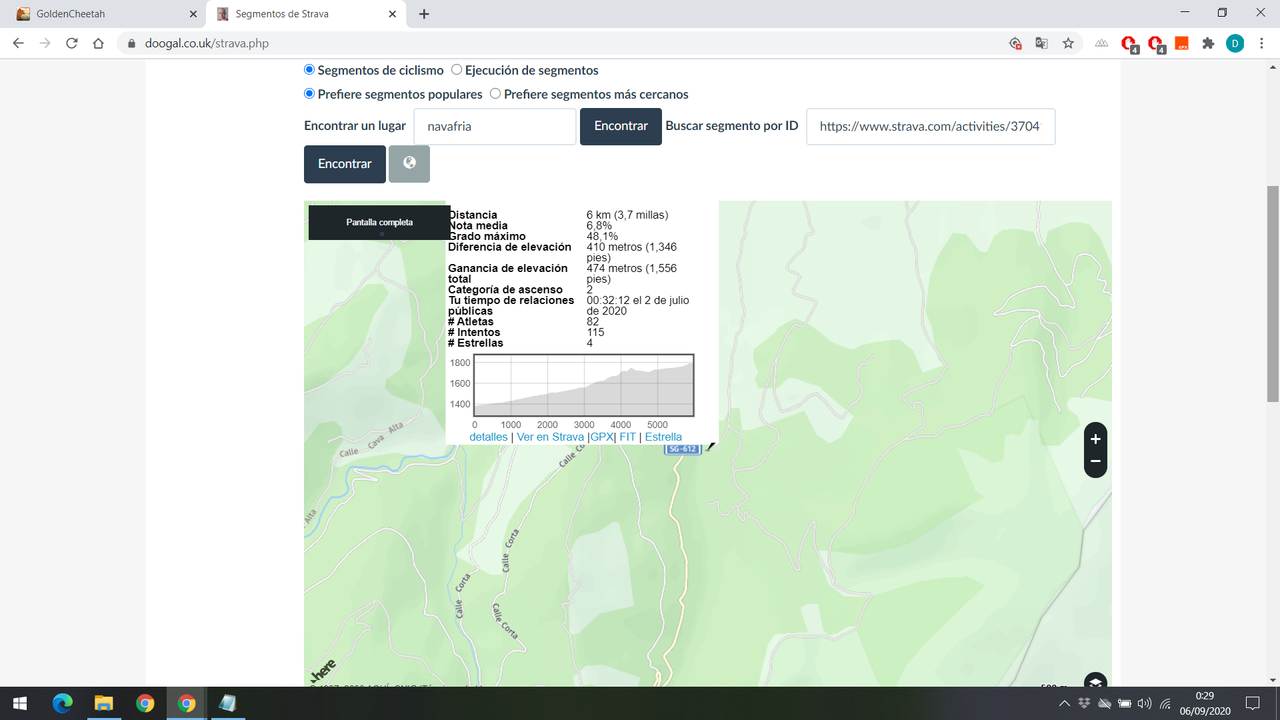Image resolution: width=1280 pixels, height=720 pixels.
Task: Open Chrome three-dot menu
Action: point(1262,43)
